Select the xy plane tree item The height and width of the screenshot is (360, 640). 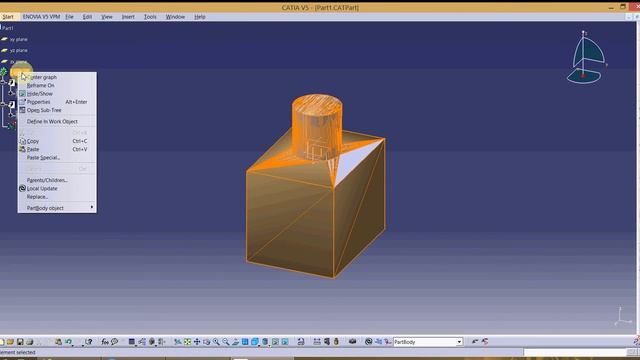point(15,39)
